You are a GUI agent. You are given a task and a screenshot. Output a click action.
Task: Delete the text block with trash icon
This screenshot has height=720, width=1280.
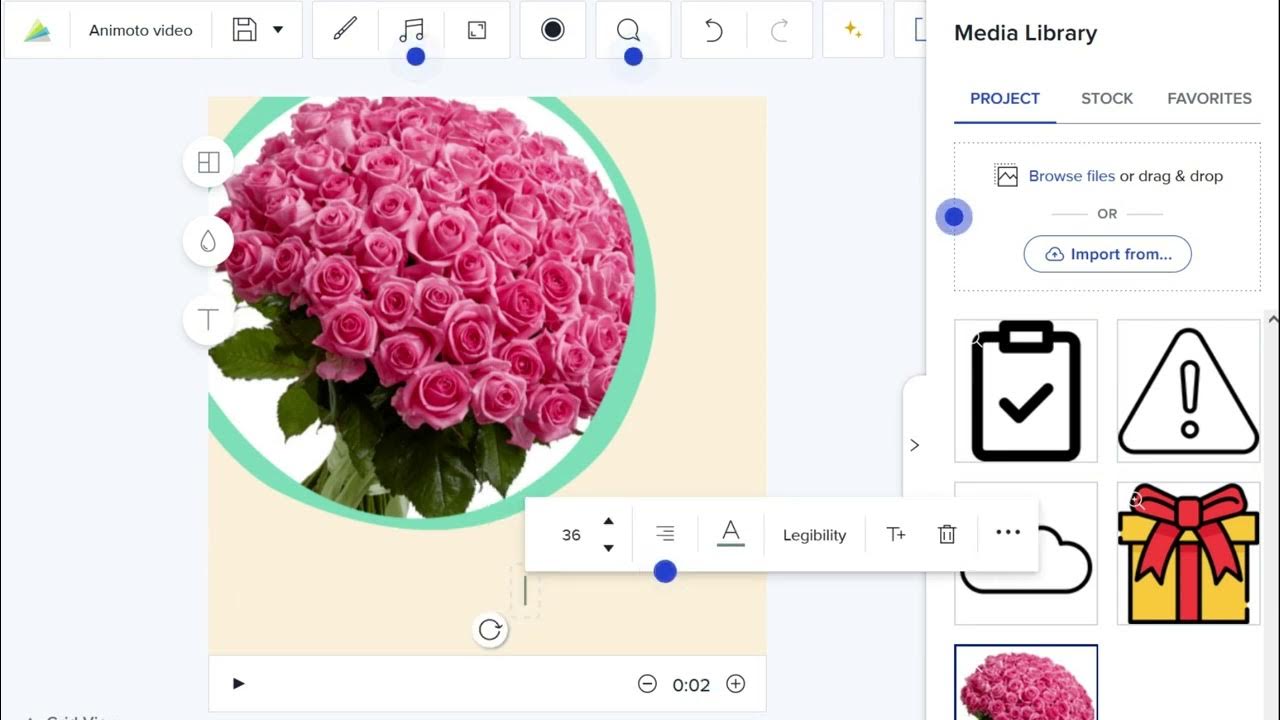(947, 534)
